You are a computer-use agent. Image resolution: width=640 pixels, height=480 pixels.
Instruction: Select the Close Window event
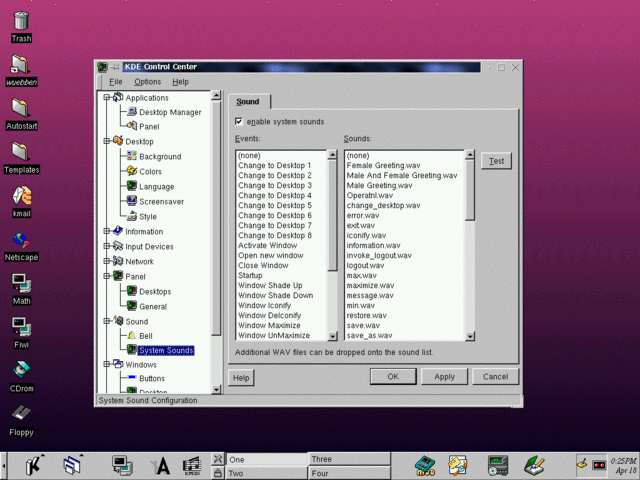pos(263,265)
